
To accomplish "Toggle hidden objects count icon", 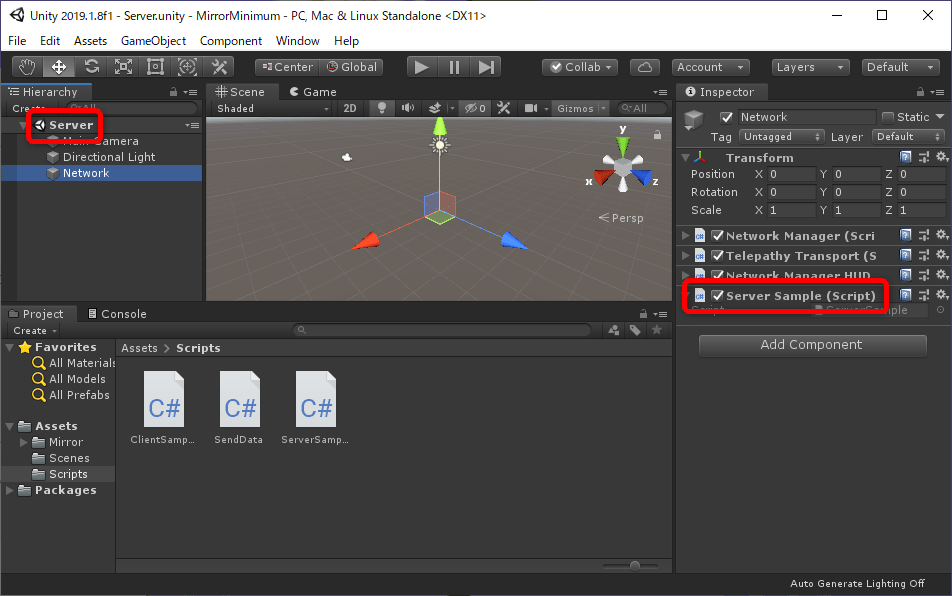I will tap(475, 108).
